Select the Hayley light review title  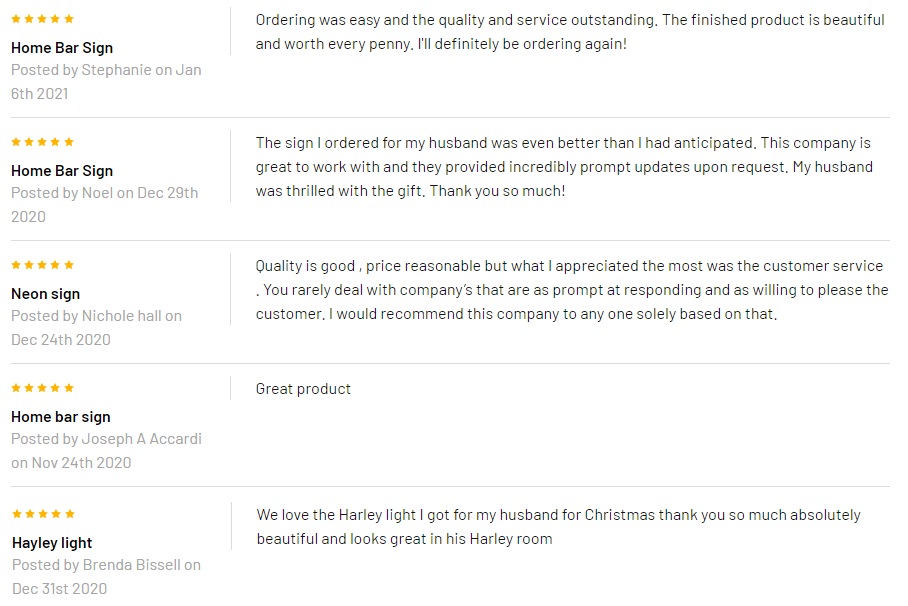pos(52,543)
